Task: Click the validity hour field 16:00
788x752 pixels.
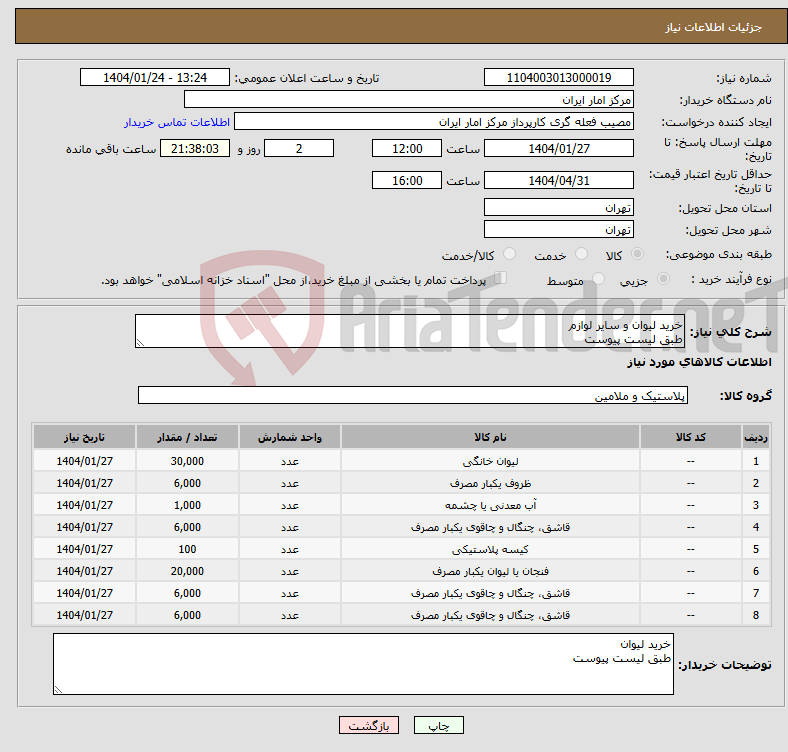Action: pyautogui.click(x=407, y=180)
